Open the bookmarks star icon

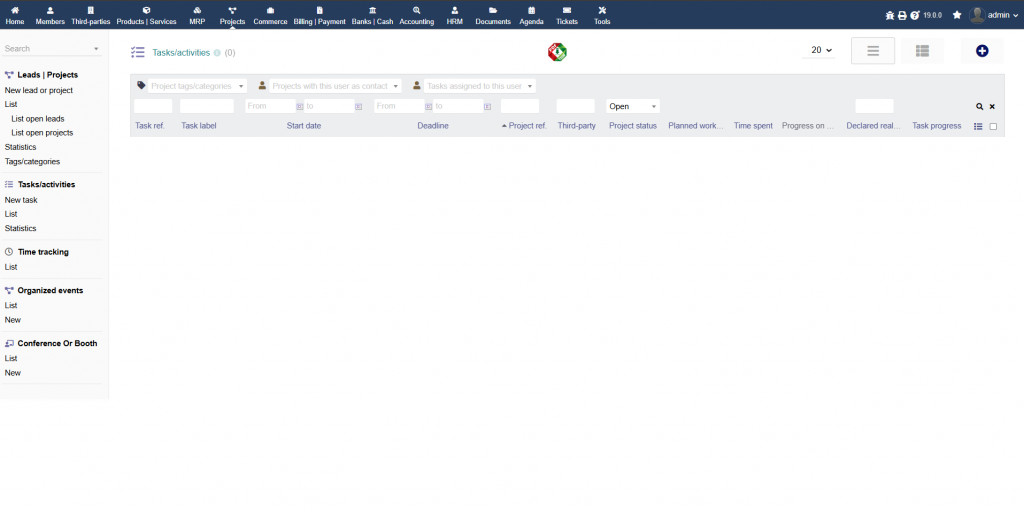[x=957, y=15]
